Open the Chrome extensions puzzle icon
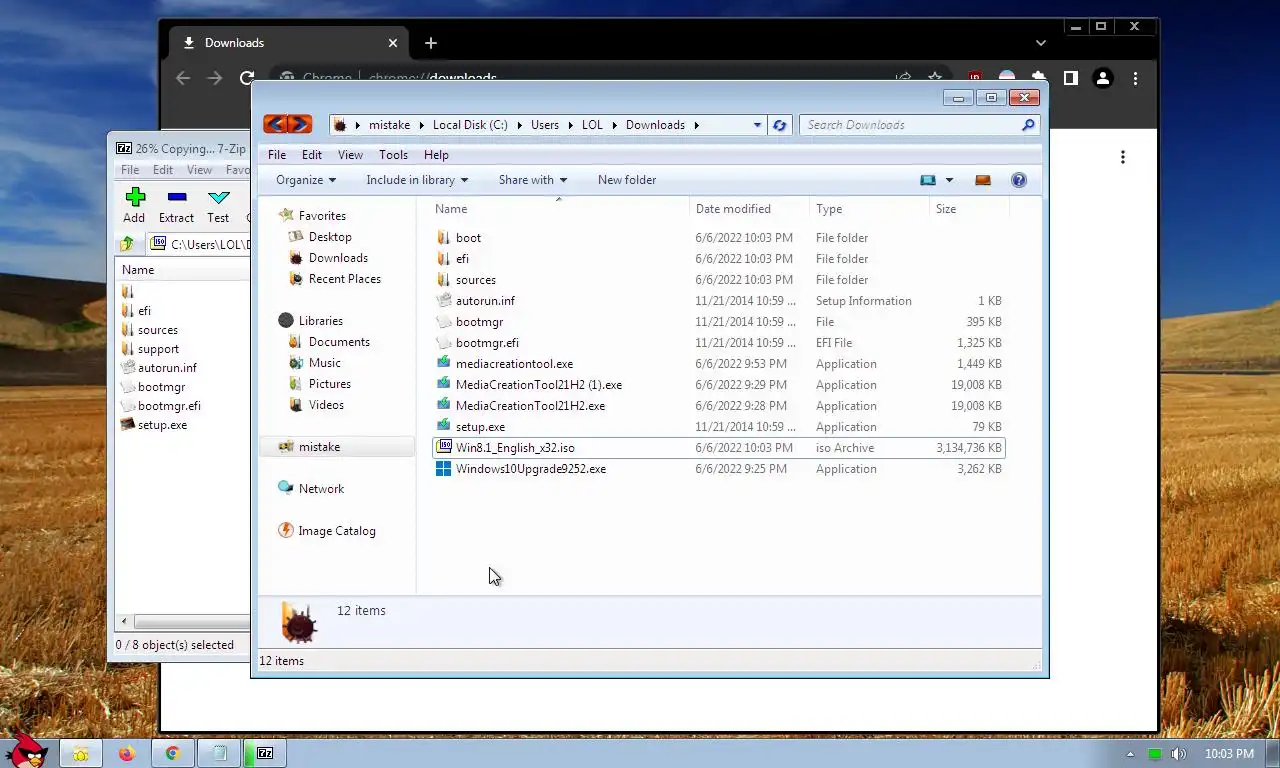1280x768 pixels. click(1039, 78)
